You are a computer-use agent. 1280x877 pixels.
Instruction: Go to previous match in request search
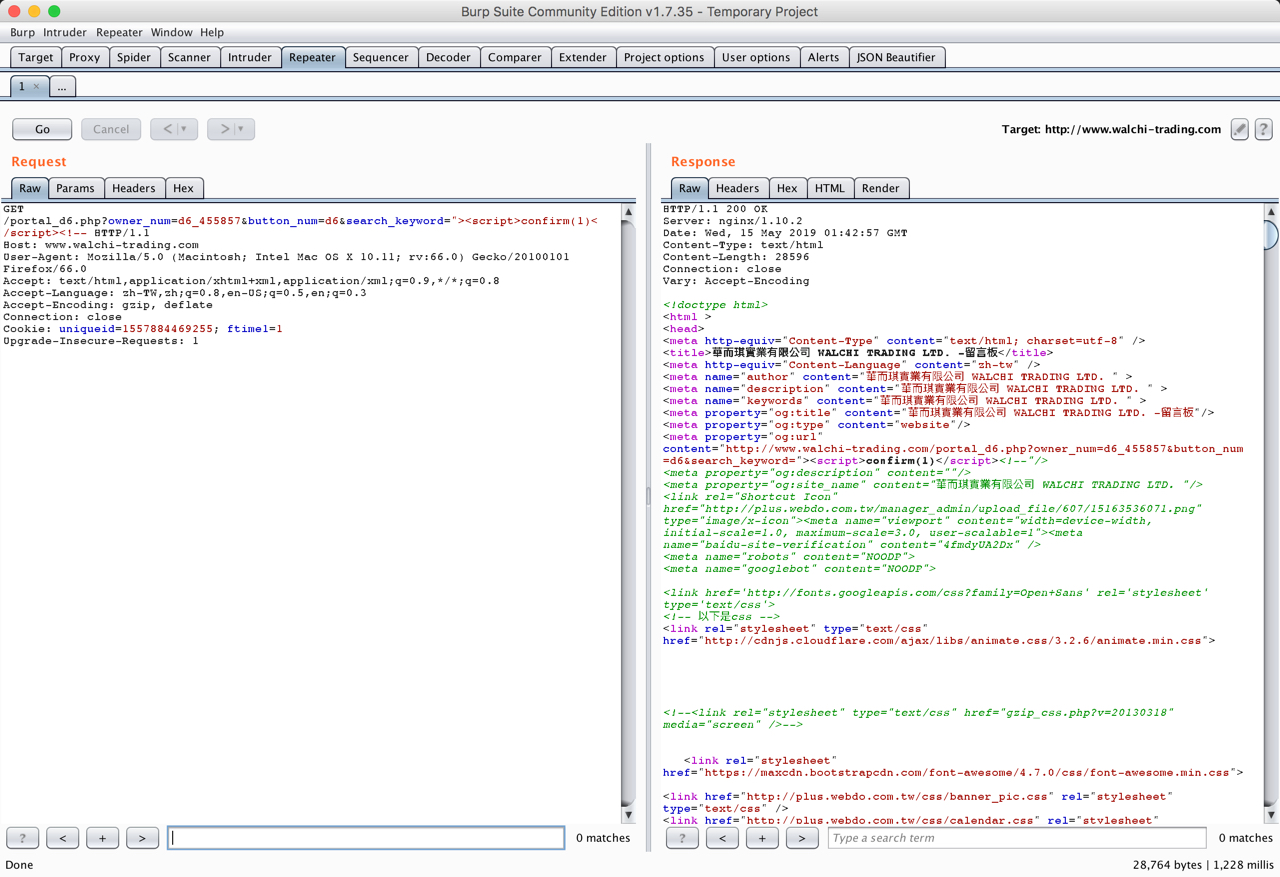pos(63,838)
